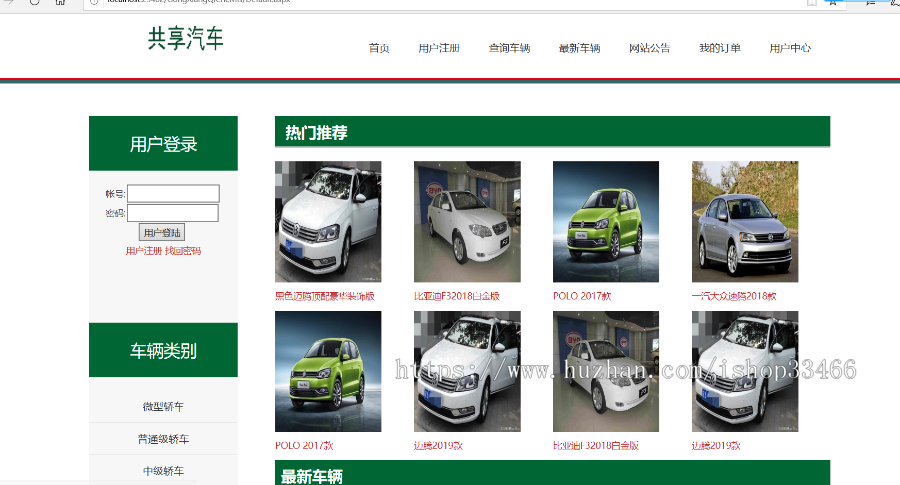Open 我的订单 from the navigation
The height and width of the screenshot is (485, 900).
tap(720, 48)
